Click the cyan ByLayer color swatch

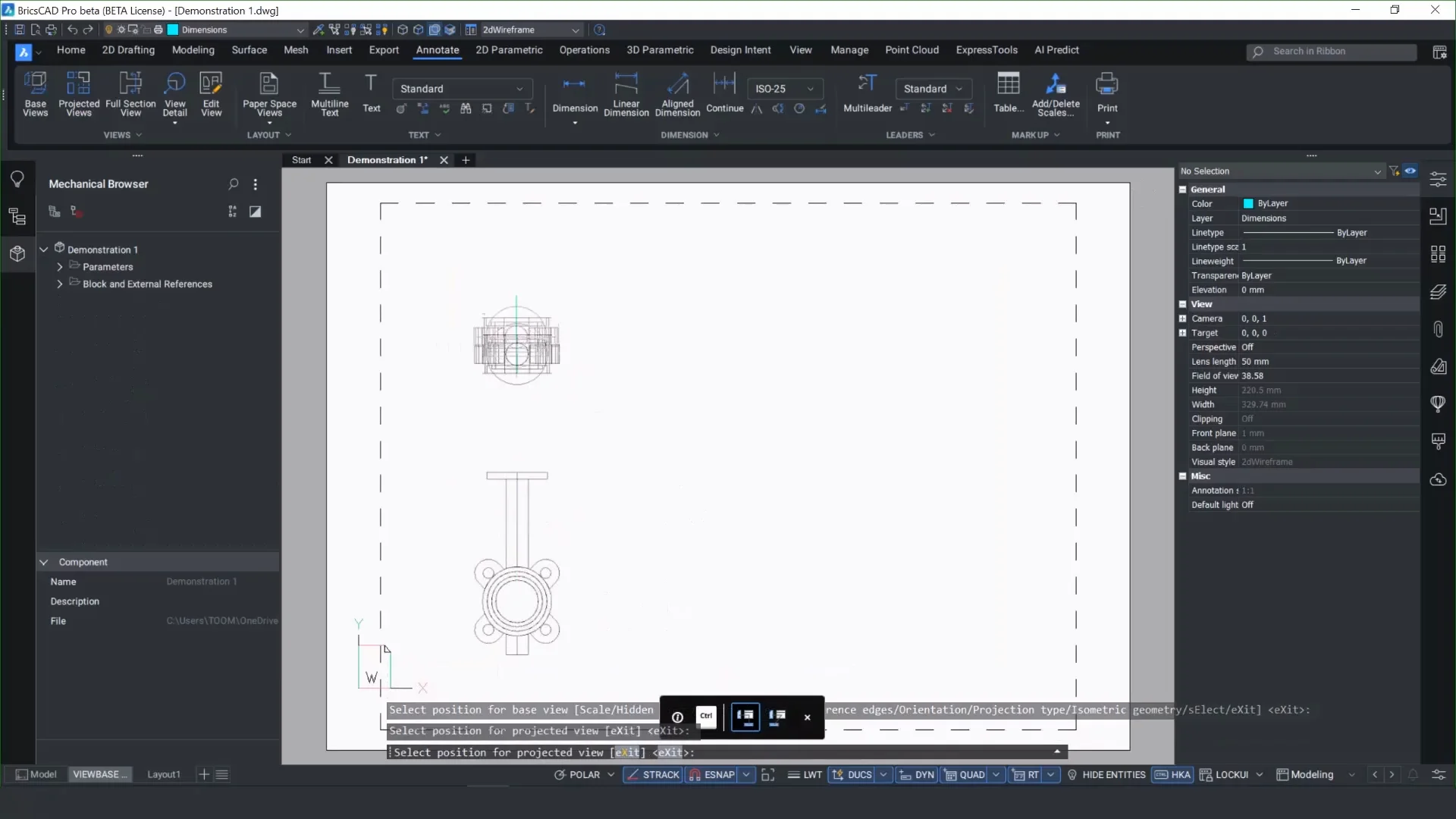point(1248,204)
